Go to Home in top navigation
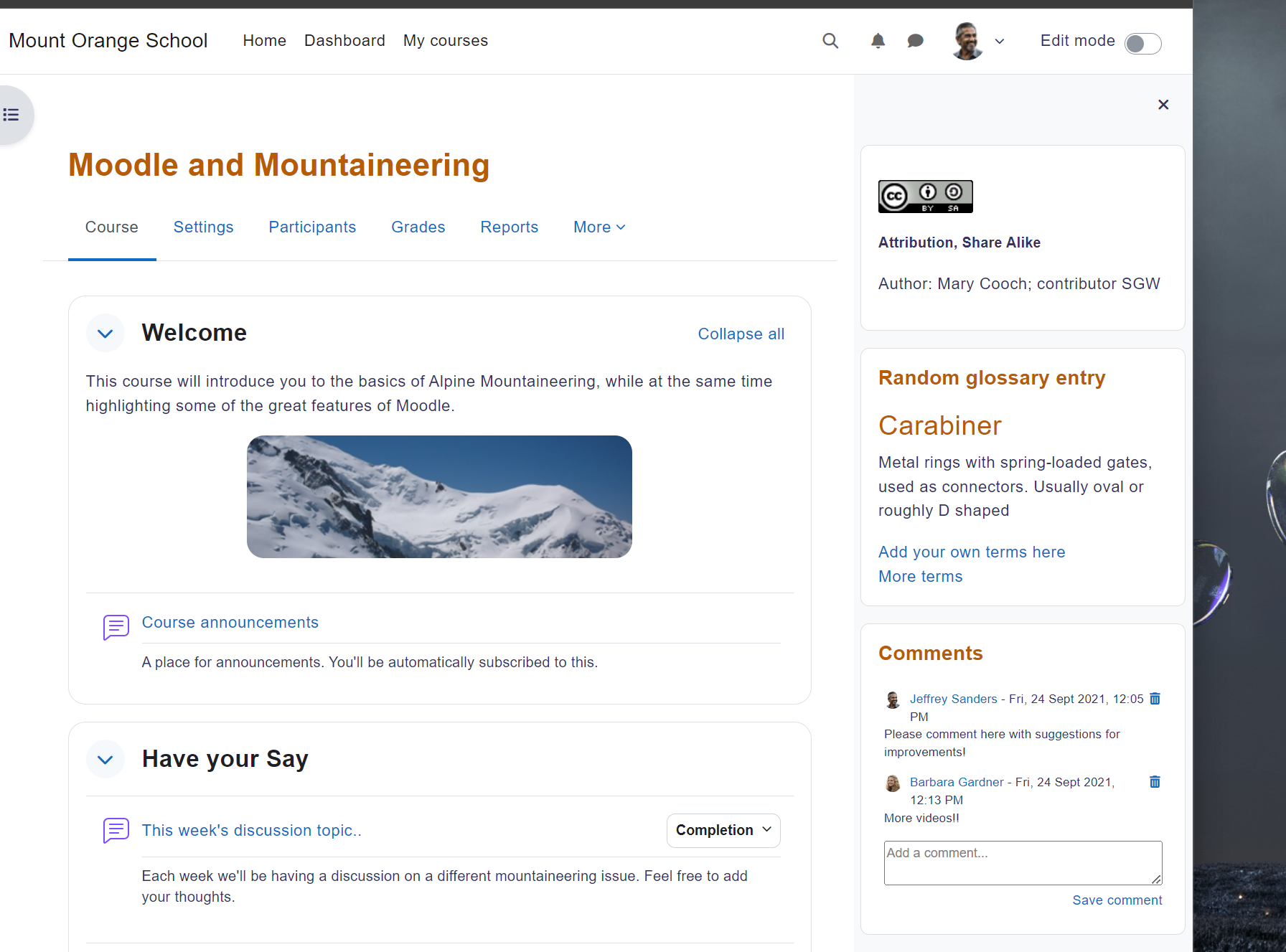This screenshot has height=952, width=1286. tap(265, 41)
